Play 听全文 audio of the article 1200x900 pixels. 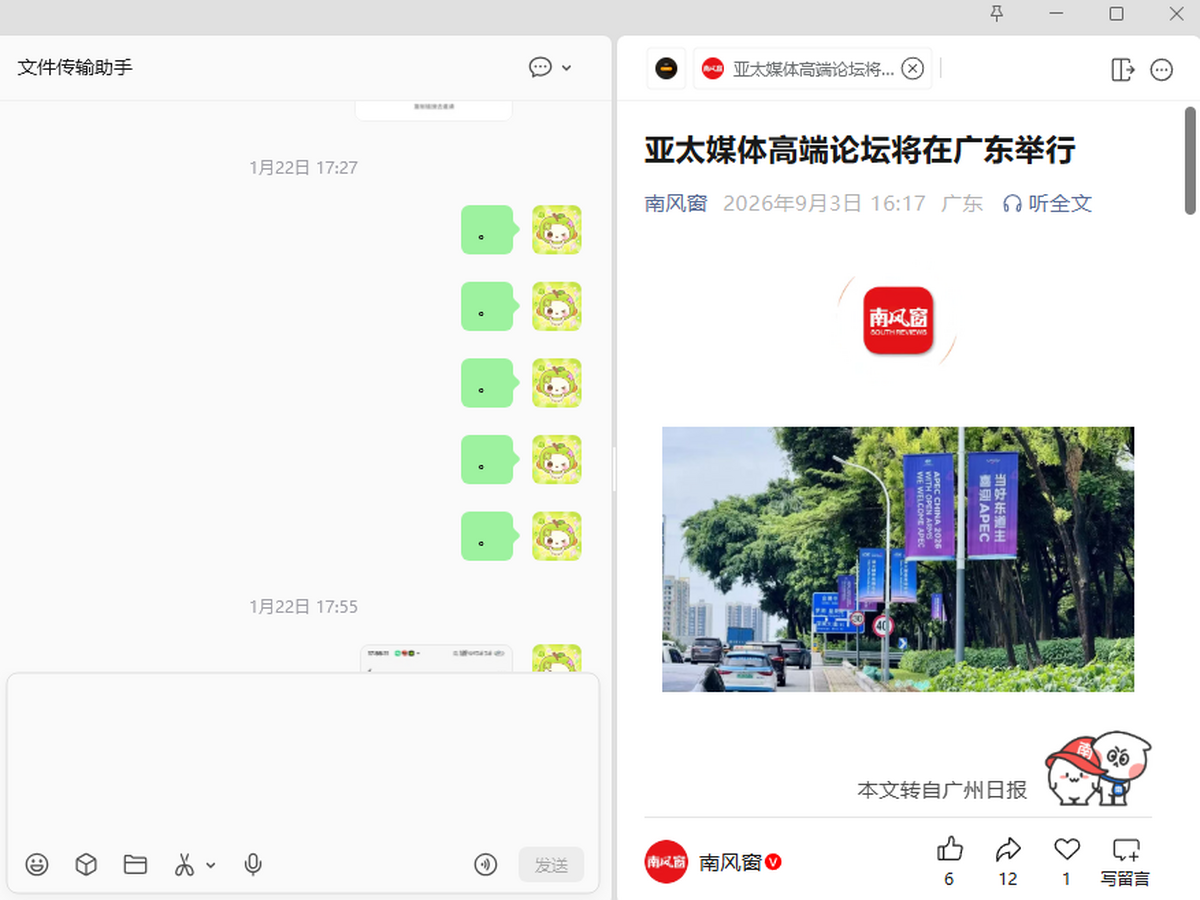point(1047,203)
